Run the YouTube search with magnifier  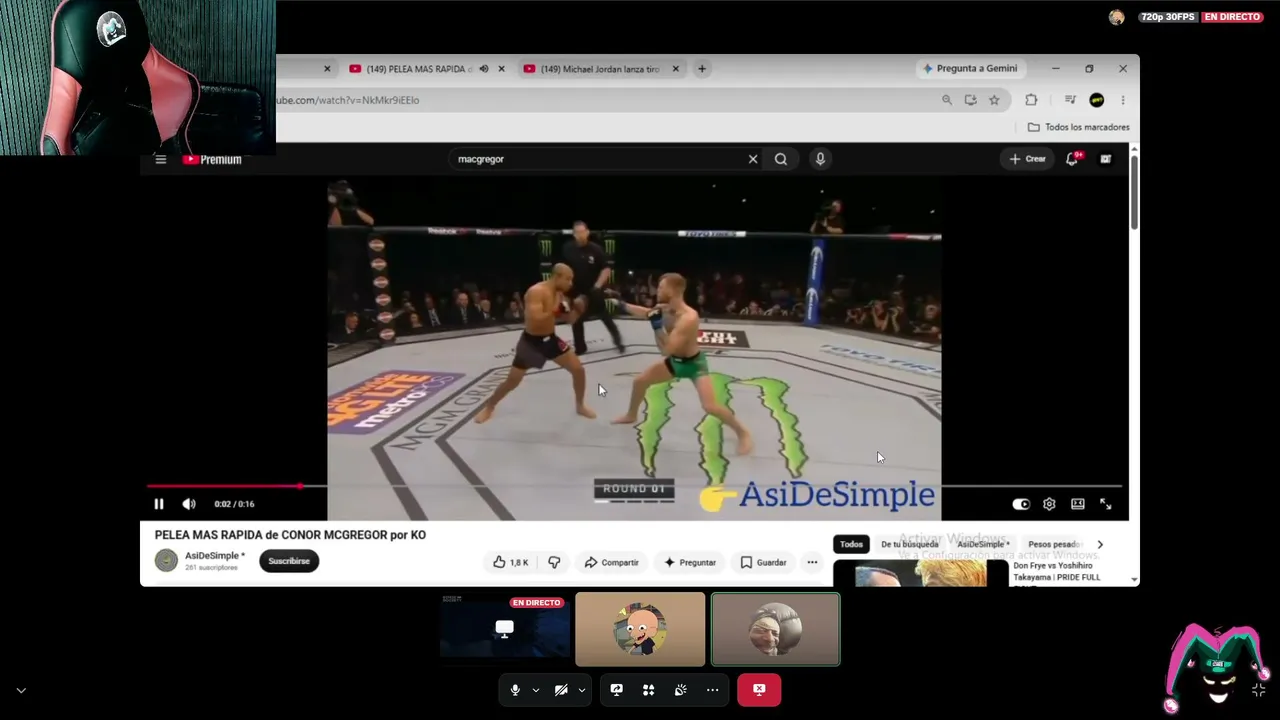pos(781,159)
